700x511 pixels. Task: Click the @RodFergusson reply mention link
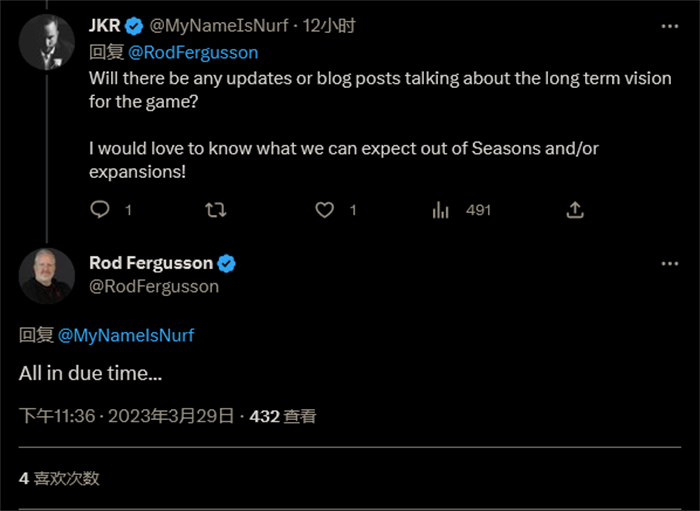[193, 52]
